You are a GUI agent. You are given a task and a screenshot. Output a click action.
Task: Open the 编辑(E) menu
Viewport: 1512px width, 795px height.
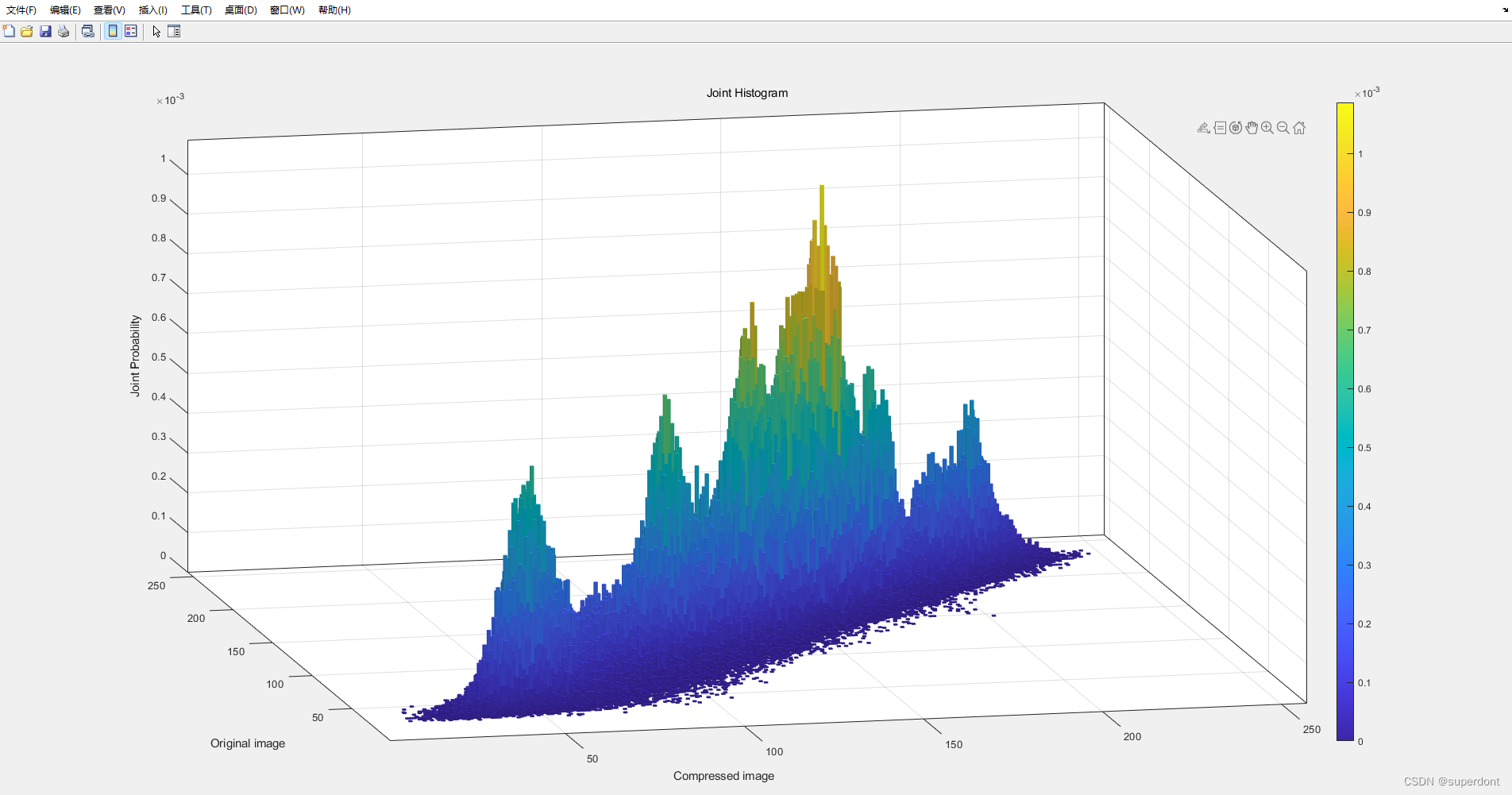tap(65, 10)
